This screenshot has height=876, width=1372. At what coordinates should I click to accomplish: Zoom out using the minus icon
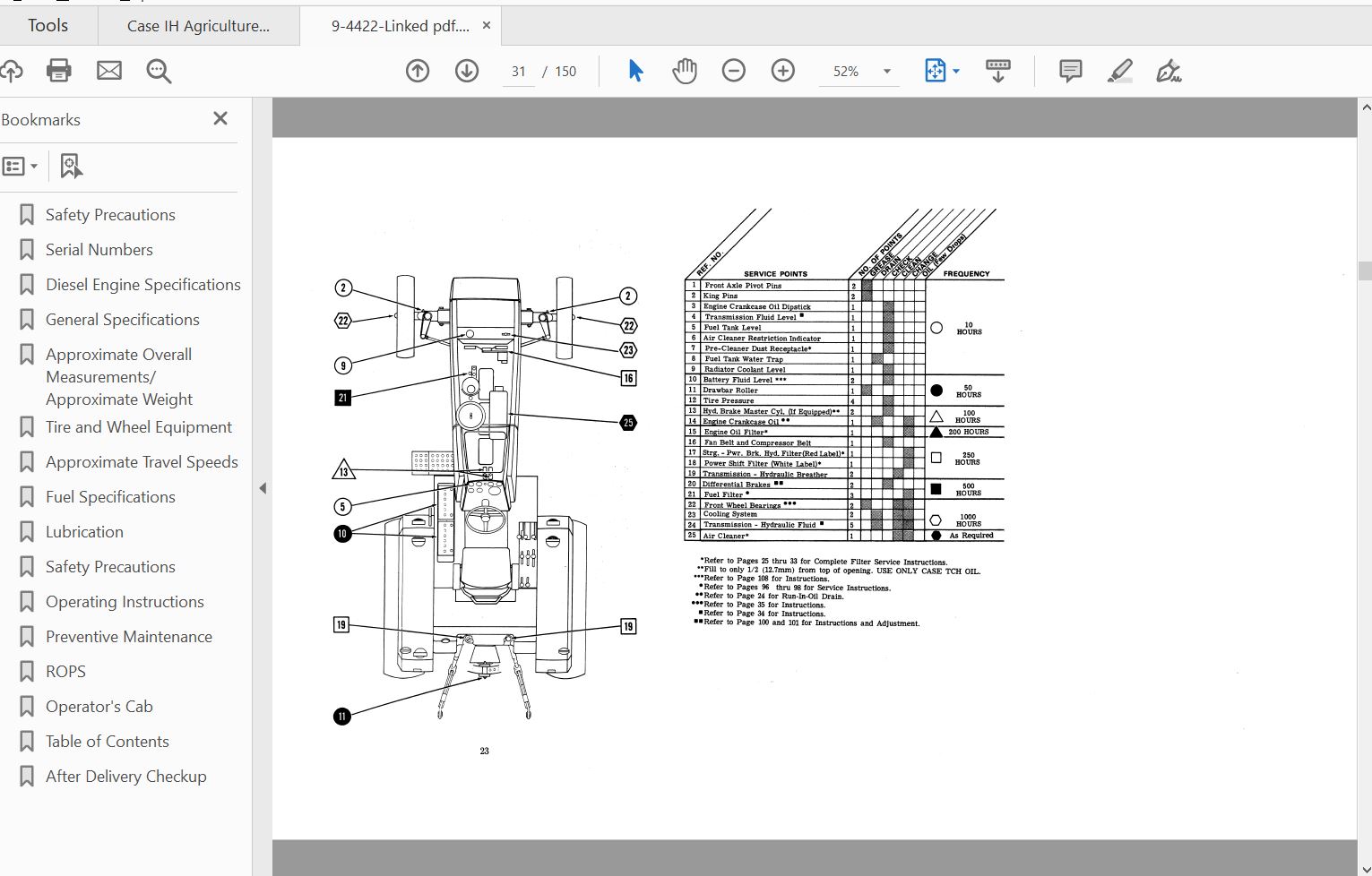point(734,71)
